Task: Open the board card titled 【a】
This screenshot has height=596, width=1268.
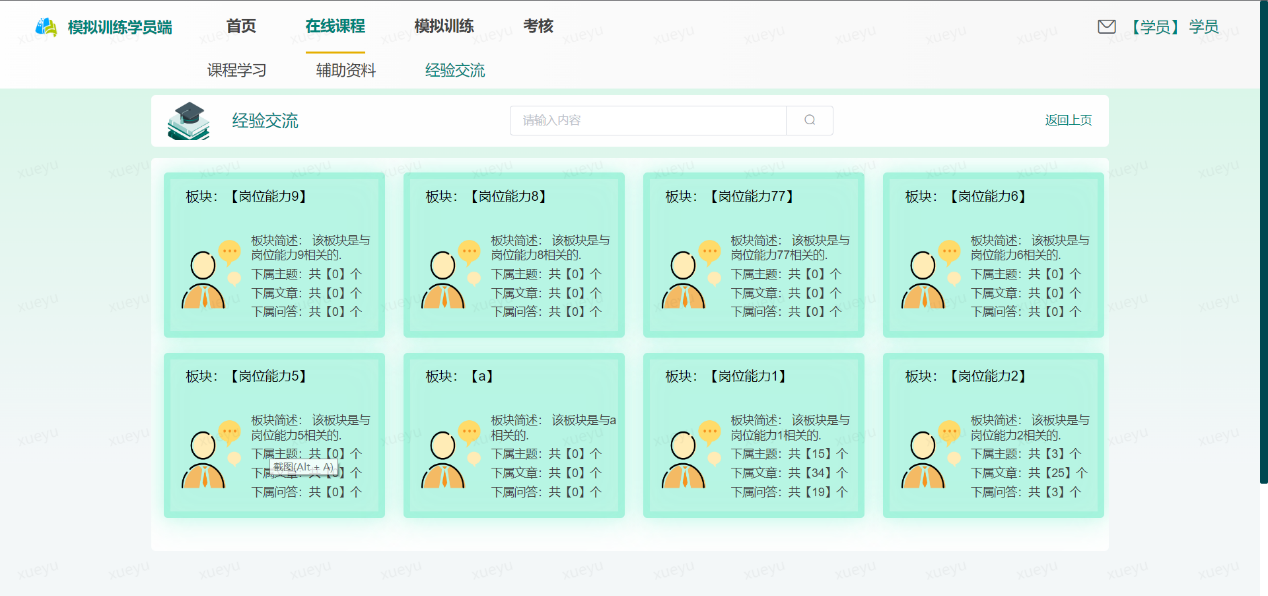Action: pos(513,435)
